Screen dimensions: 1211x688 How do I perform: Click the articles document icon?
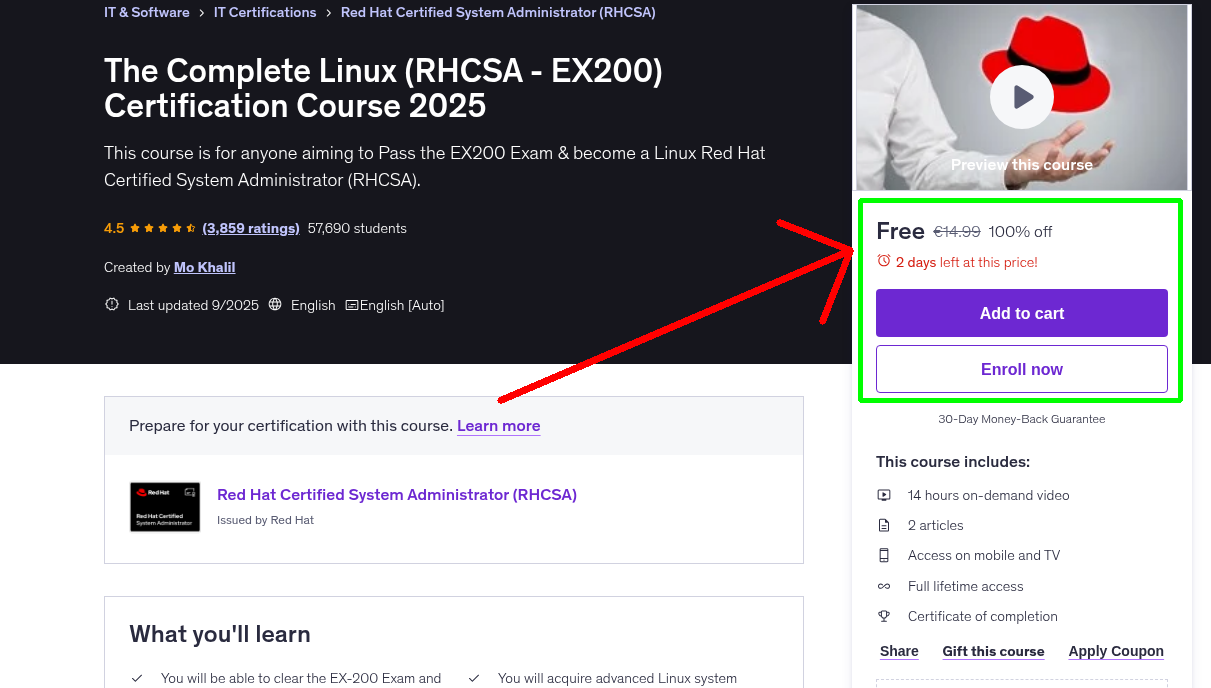pyautogui.click(x=884, y=524)
